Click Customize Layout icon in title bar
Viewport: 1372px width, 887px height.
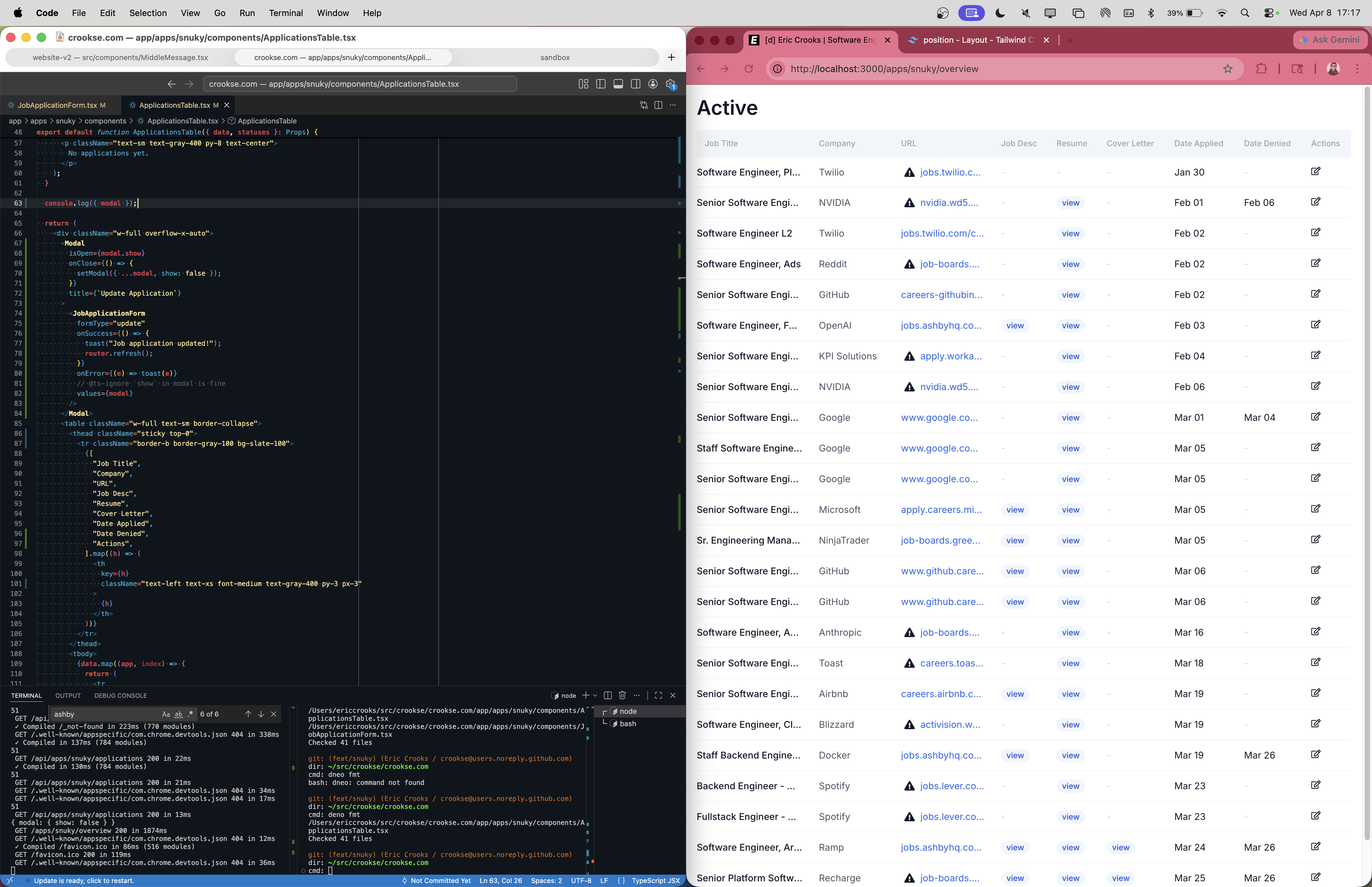click(583, 84)
